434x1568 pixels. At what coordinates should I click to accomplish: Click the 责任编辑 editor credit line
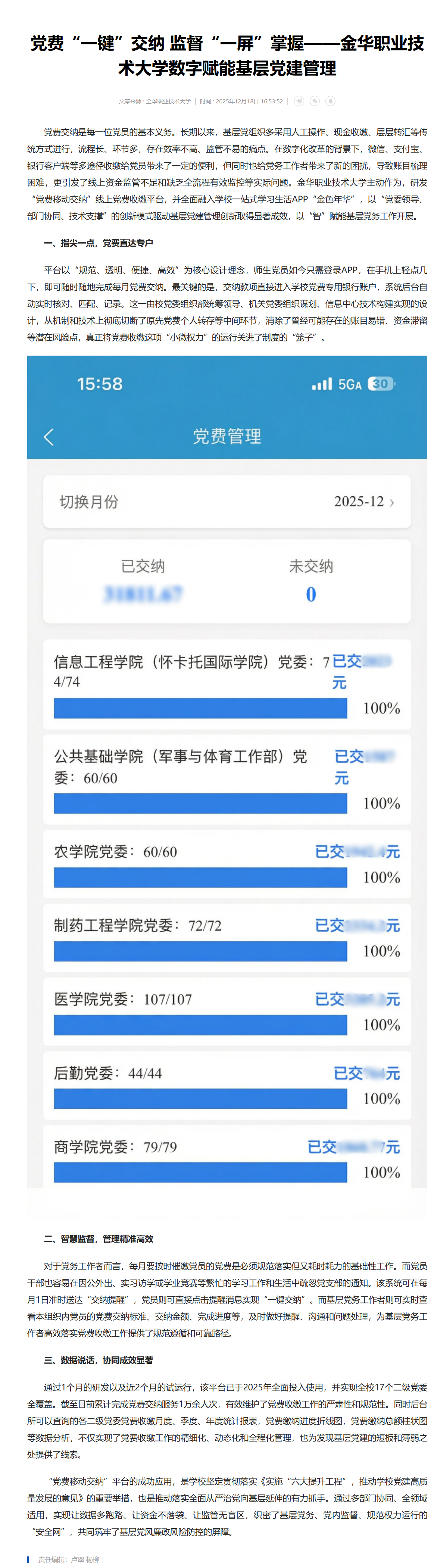(x=68, y=1559)
